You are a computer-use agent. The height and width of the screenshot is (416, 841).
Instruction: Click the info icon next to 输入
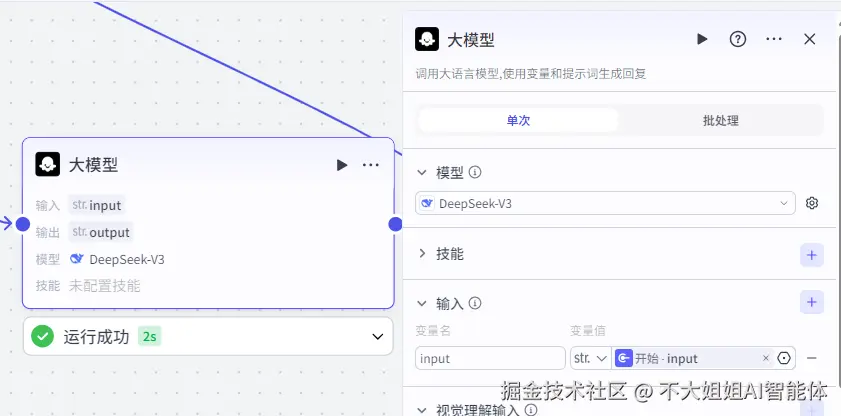(x=475, y=303)
